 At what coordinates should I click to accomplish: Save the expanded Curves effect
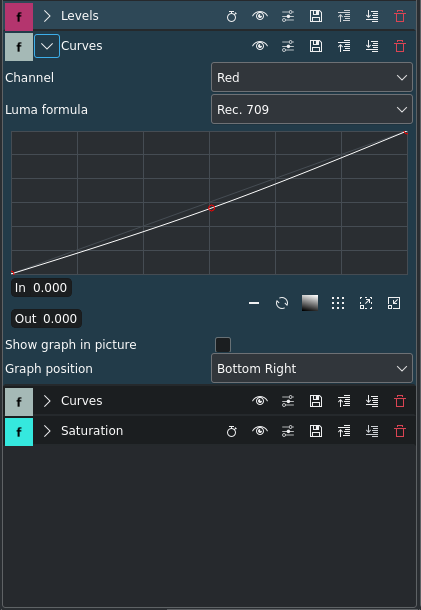(x=316, y=46)
